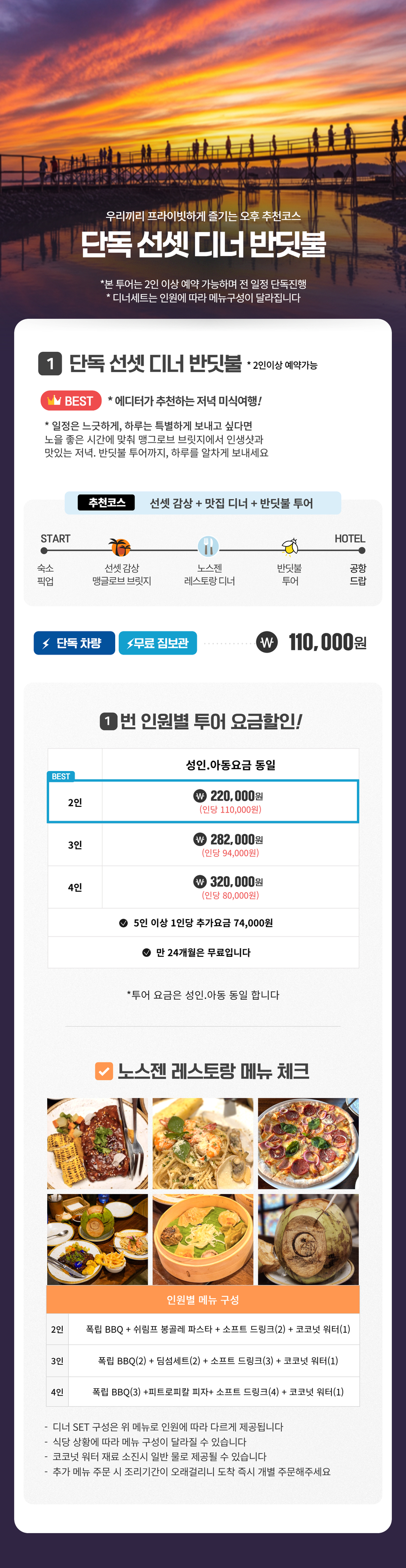Image resolution: width=406 pixels, height=1568 pixels.
Task: Click the palm tree sunset icon
Action: (119, 547)
